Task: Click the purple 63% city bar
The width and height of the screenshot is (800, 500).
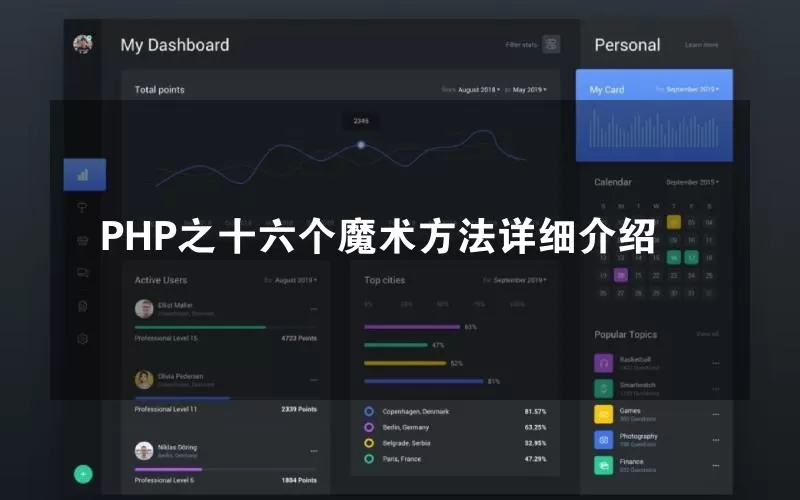Action: click(412, 327)
